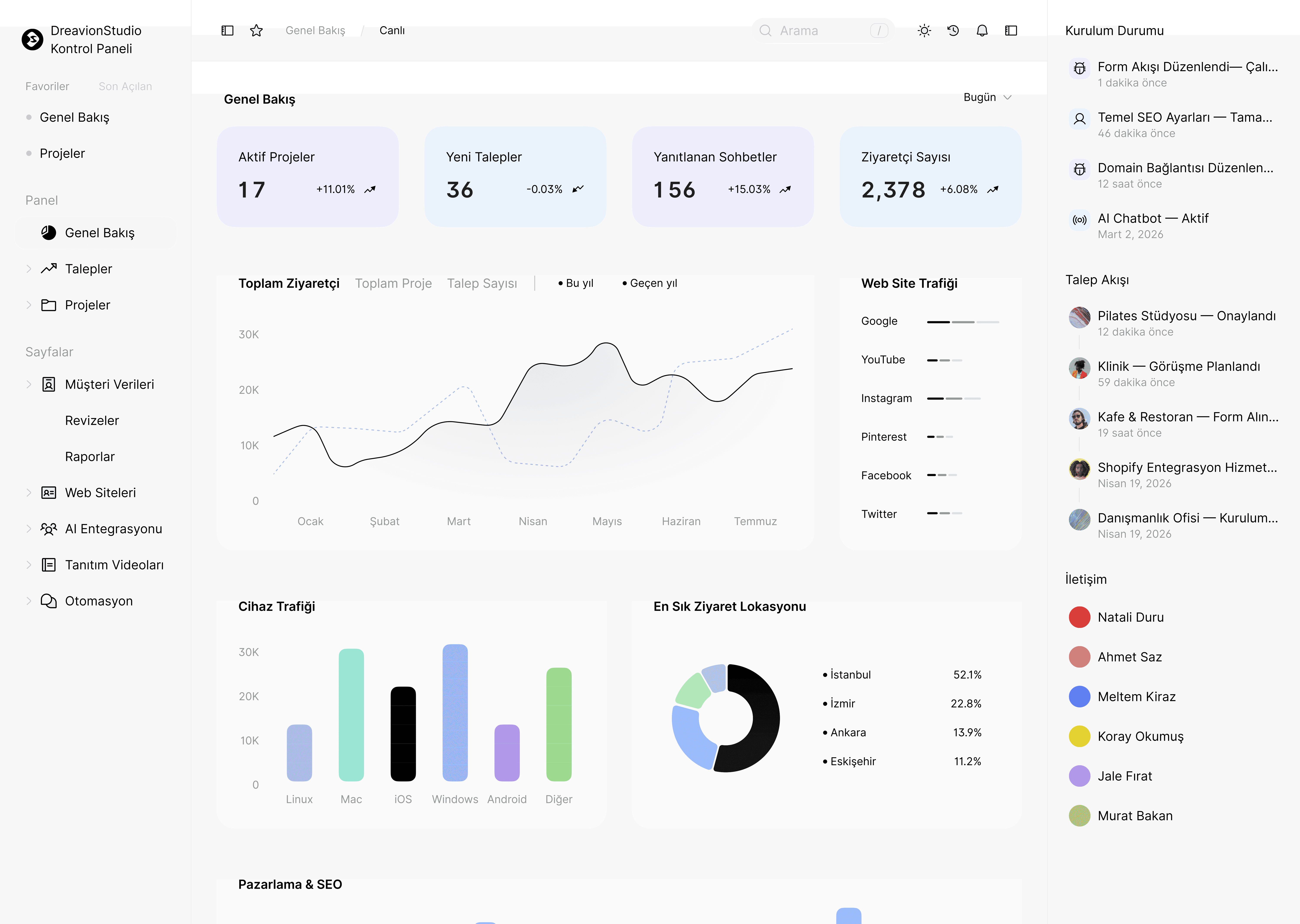Click the DreavionStudio logo icon
The height and width of the screenshot is (924, 1300).
coord(32,40)
